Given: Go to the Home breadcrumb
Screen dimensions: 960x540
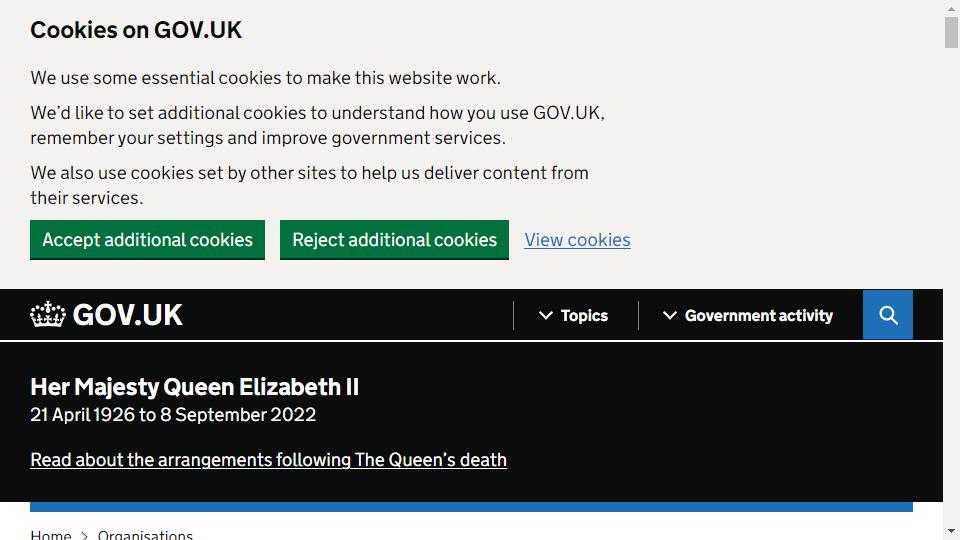Looking at the screenshot, I should point(51,535).
